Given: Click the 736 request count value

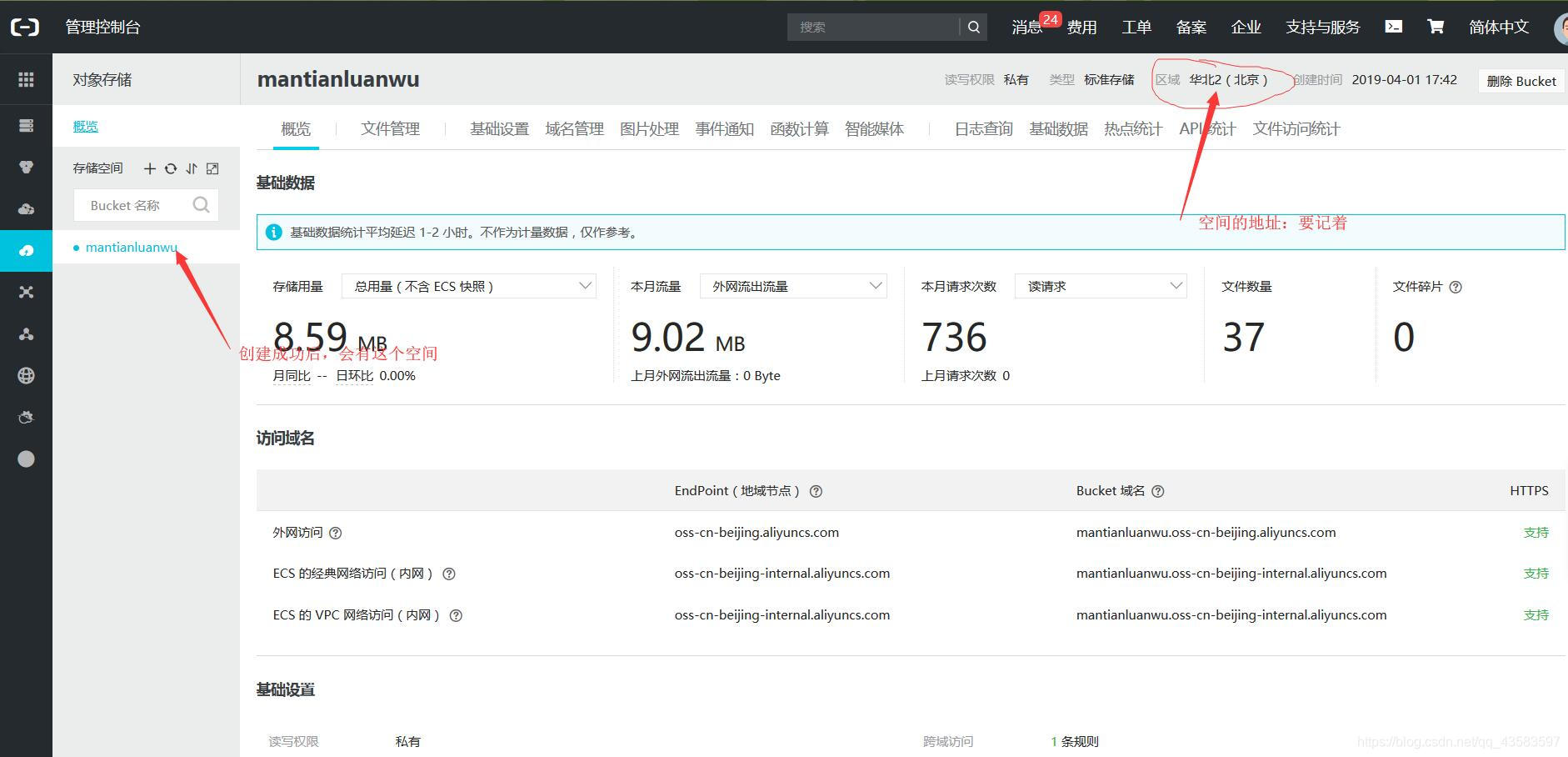Looking at the screenshot, I should pos(954,338).
